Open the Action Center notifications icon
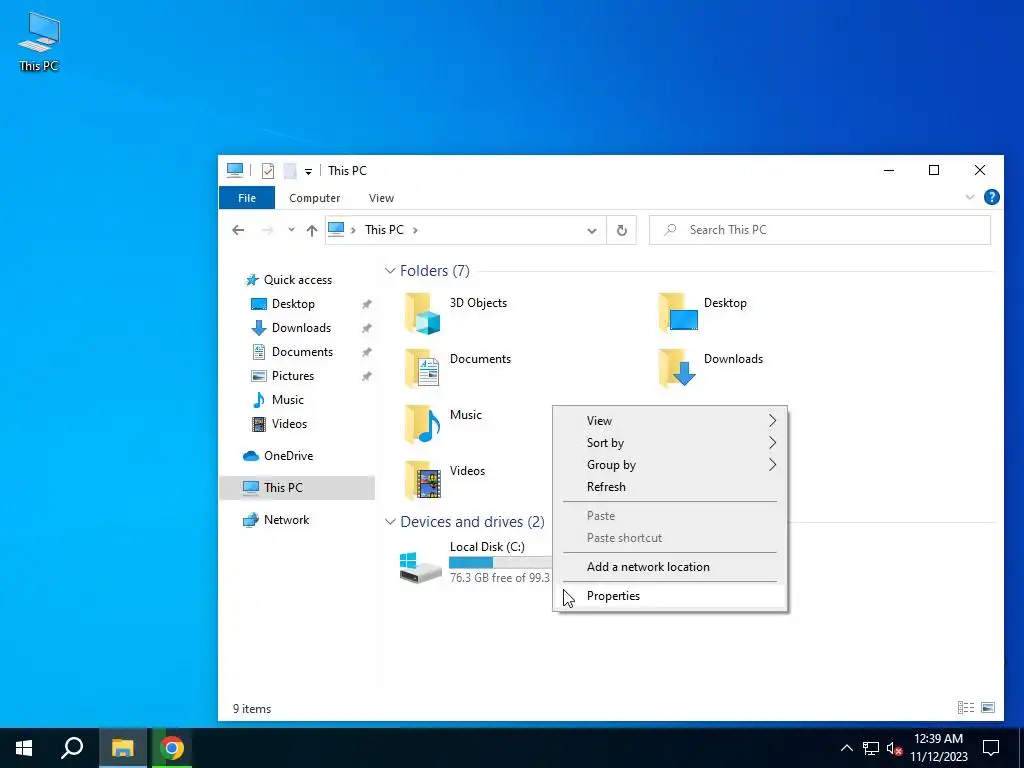The image size is (1024, 768). [x=991, y=748]
